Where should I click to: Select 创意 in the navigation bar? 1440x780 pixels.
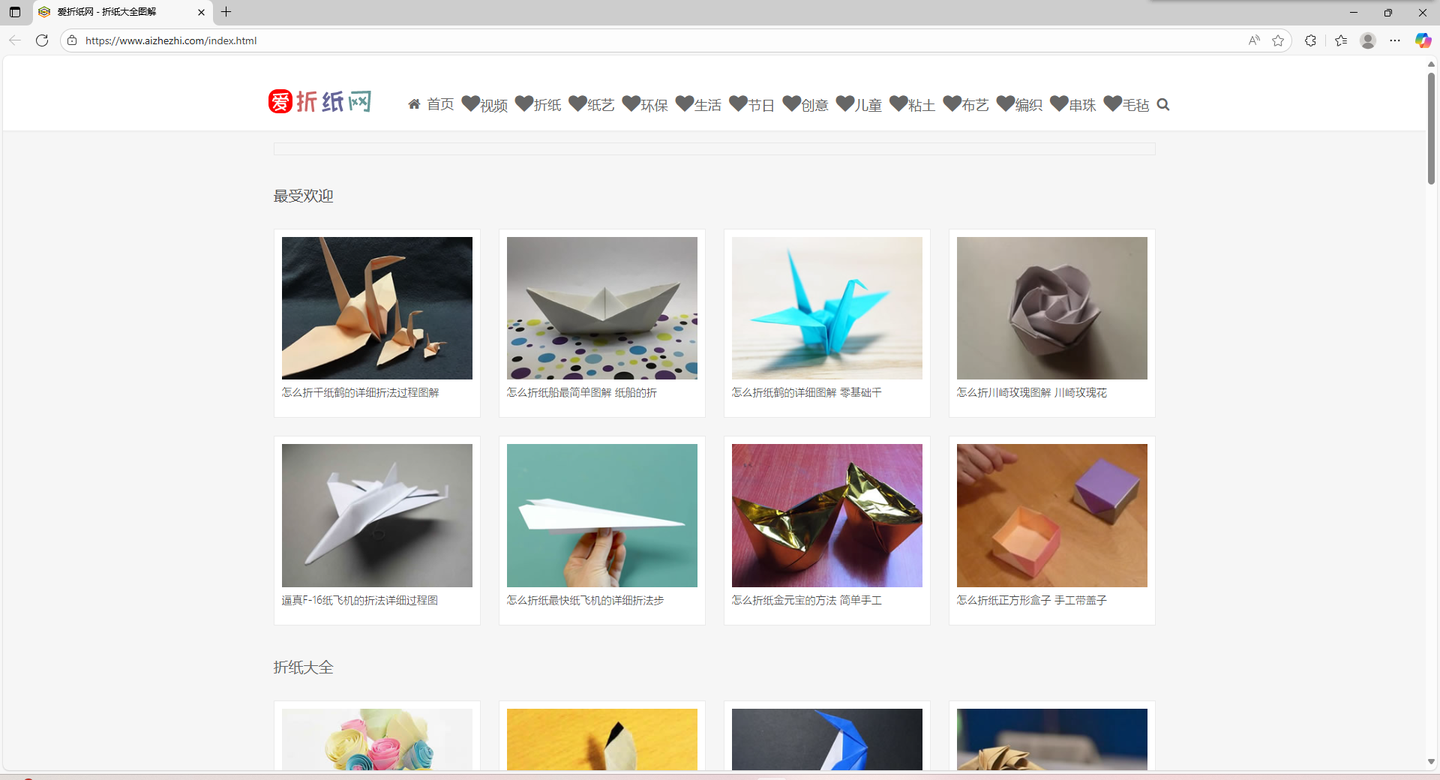806,104
